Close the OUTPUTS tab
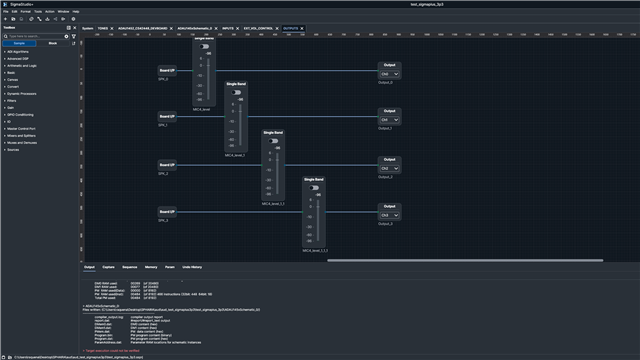The height and width of the screenshot is (360, 640). click(302, 29)
